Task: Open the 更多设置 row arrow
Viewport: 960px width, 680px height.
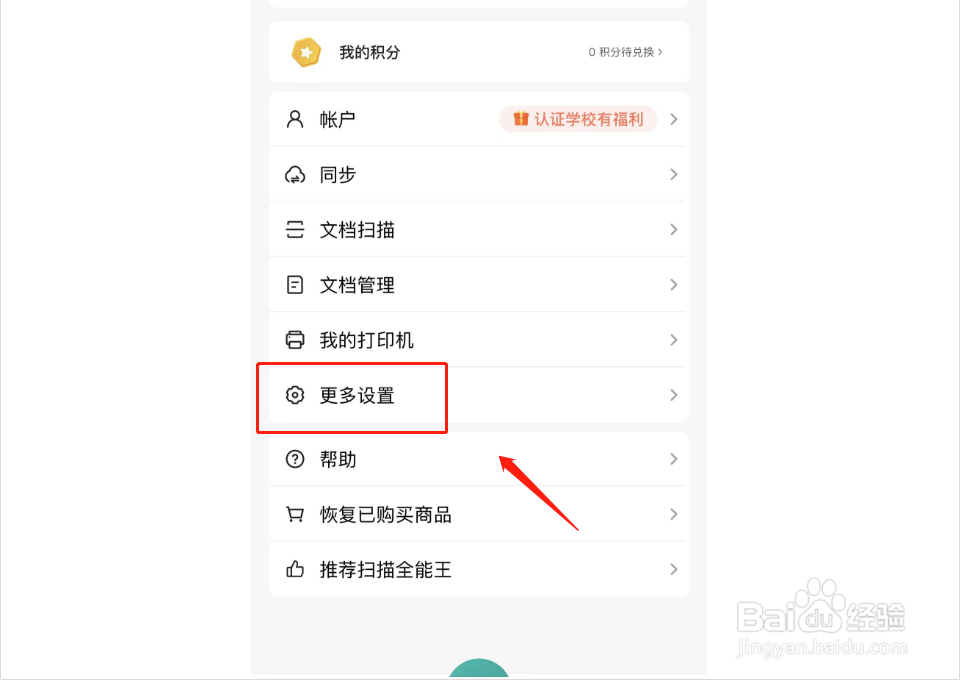Action: click(x=673, y=395)
